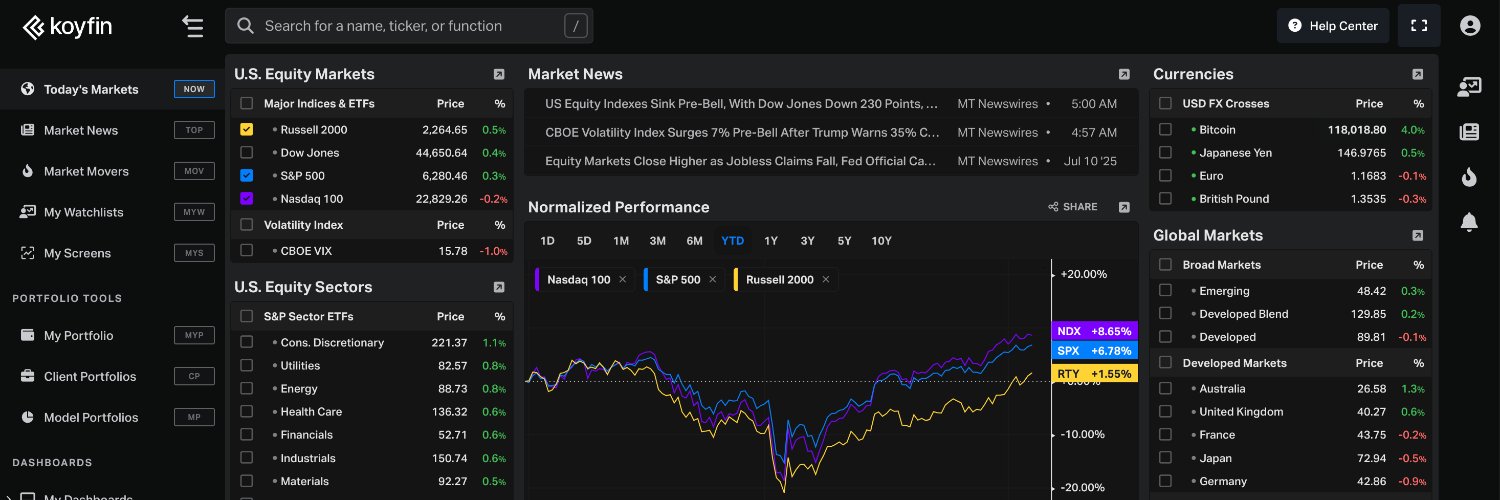Click the United Kingdom market row
Image resolution: width=1500 pixels, height=500 pixels.
tap(1291, 412)
